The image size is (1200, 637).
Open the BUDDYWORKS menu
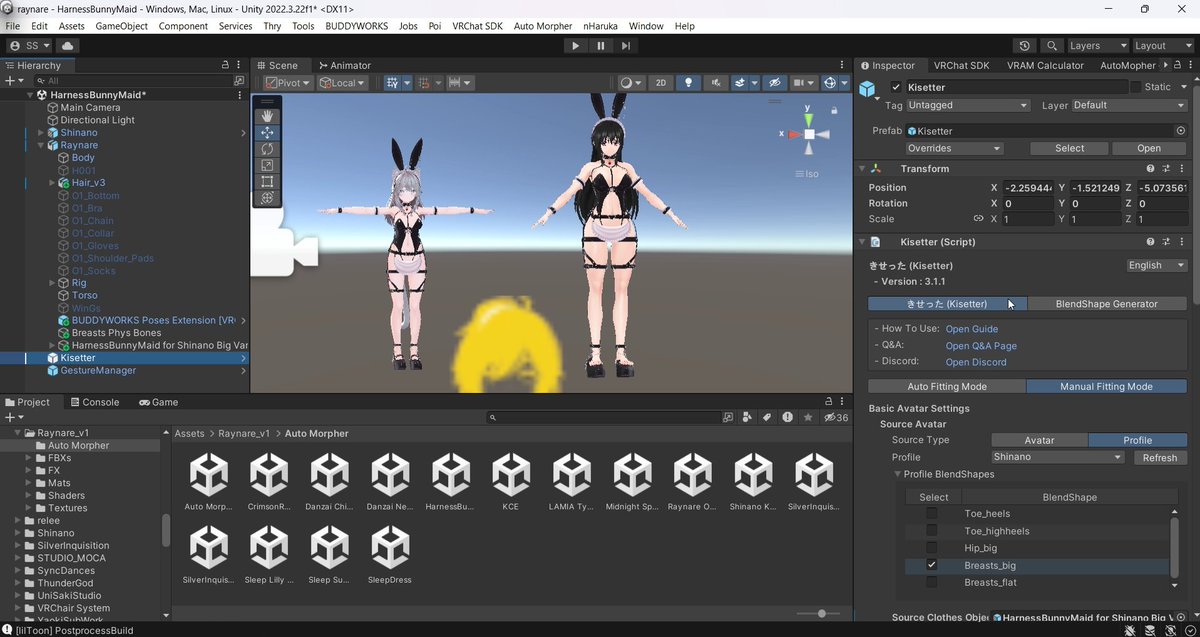click(x=357, y=26)
